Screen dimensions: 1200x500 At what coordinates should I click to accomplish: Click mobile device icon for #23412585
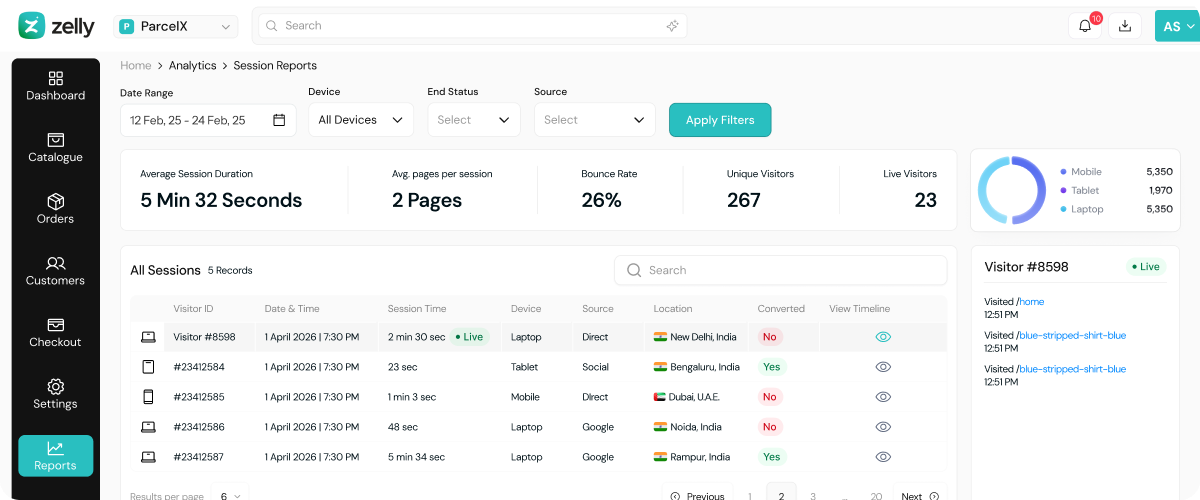pos(148,397)
